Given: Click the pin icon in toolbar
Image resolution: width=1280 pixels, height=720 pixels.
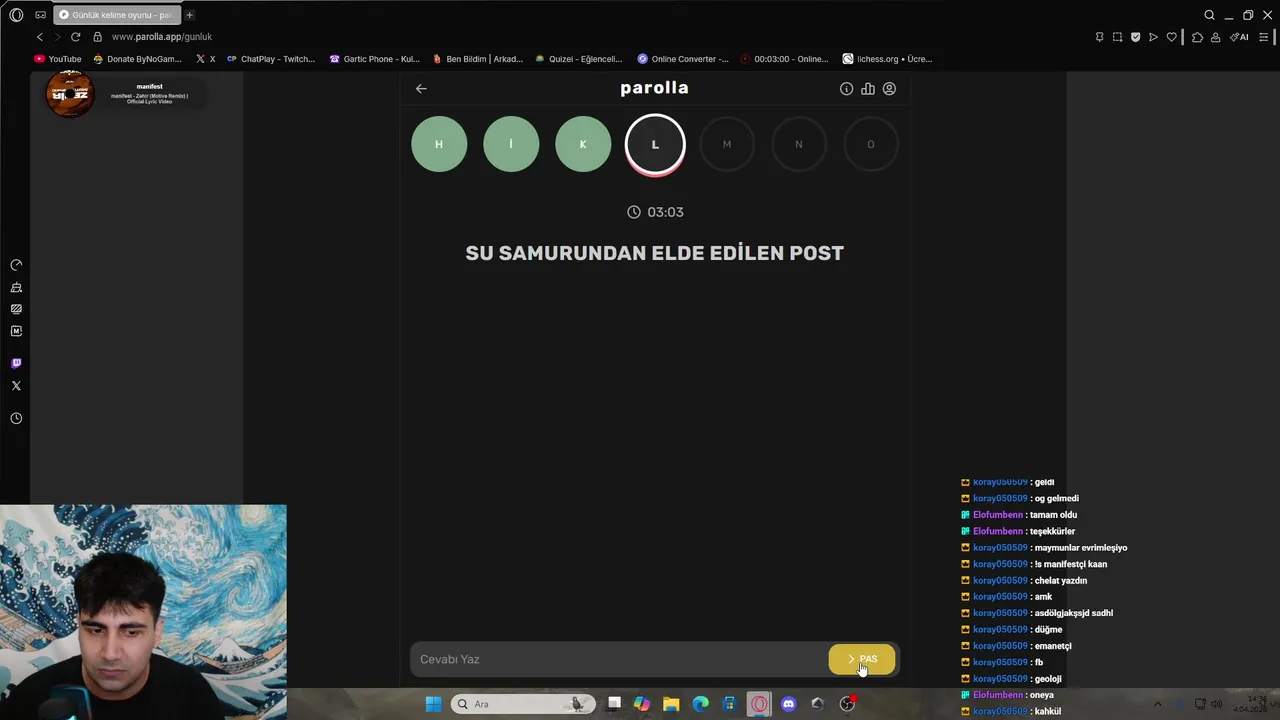Looking at the screenshot, I should click(1099, 37).
